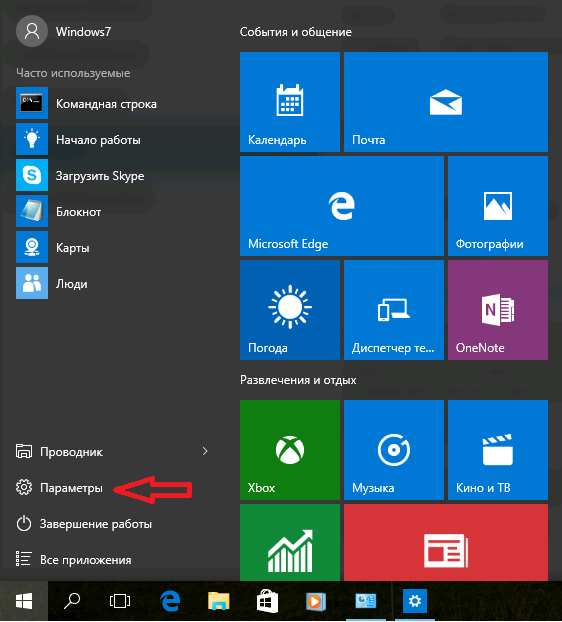Launch the Xbox tile
Screen dimensions: 562x622
point(290,450)
